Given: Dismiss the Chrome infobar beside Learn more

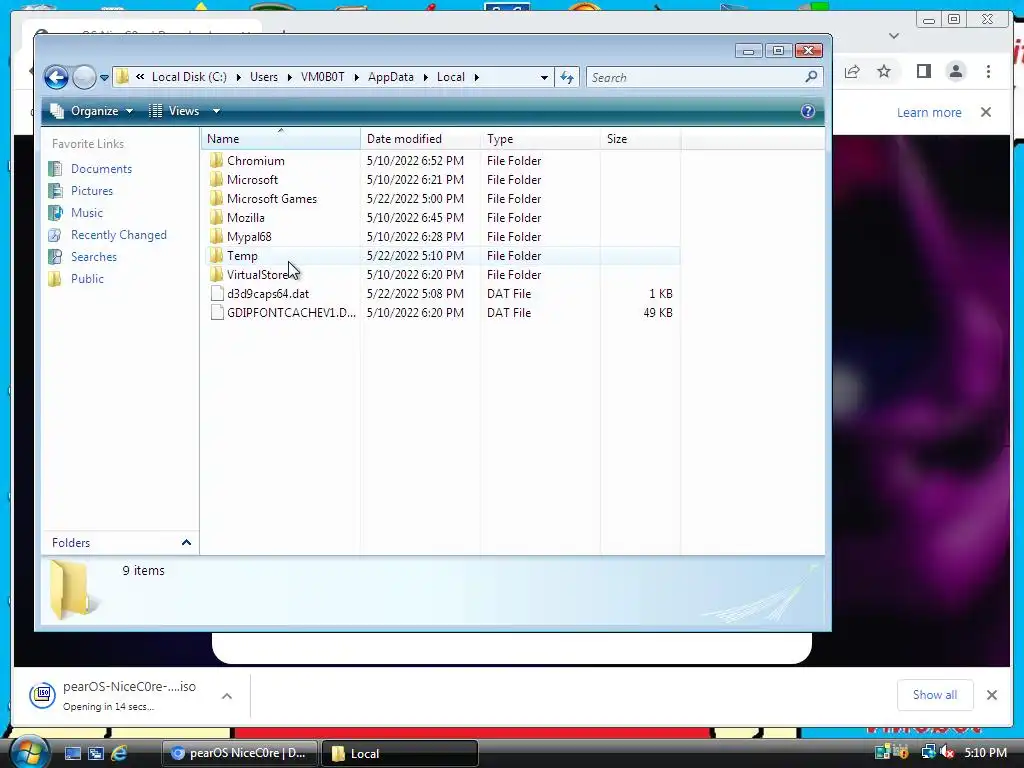Looking at the screenshot, I should pos(986,112).
